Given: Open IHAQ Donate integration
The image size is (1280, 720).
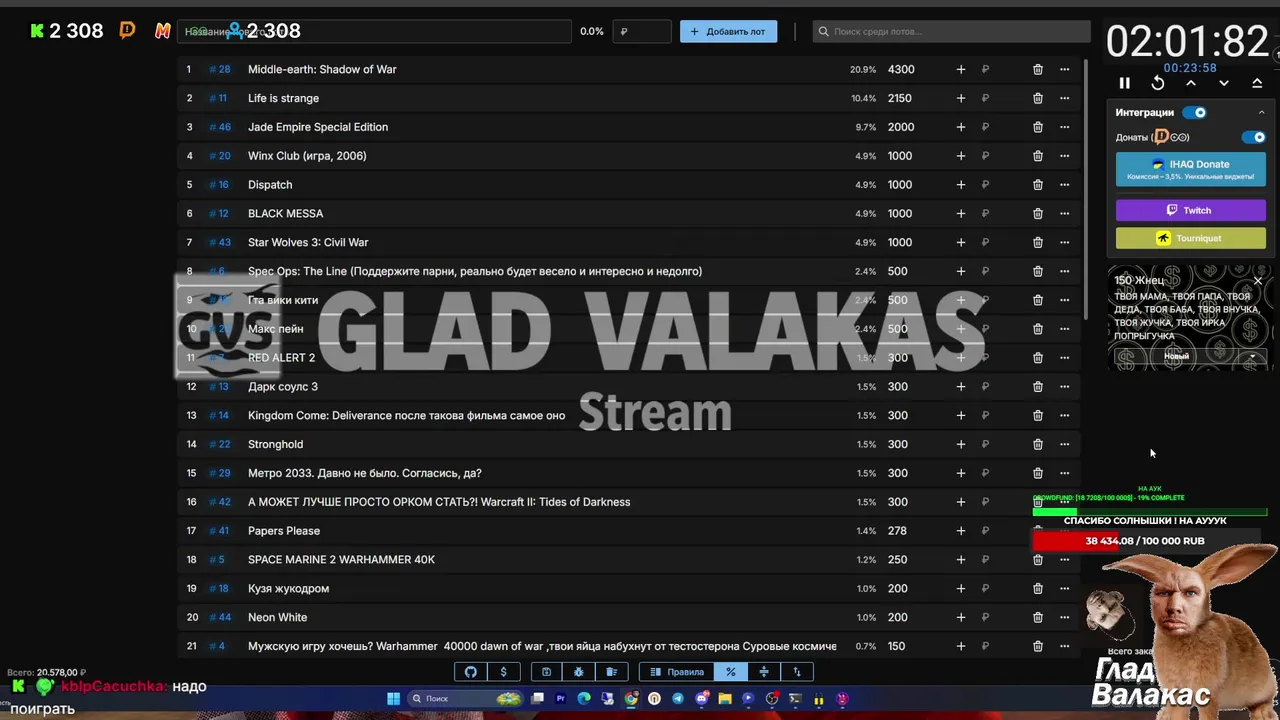Looking at the screenshot, I should tap(1190, 170).
